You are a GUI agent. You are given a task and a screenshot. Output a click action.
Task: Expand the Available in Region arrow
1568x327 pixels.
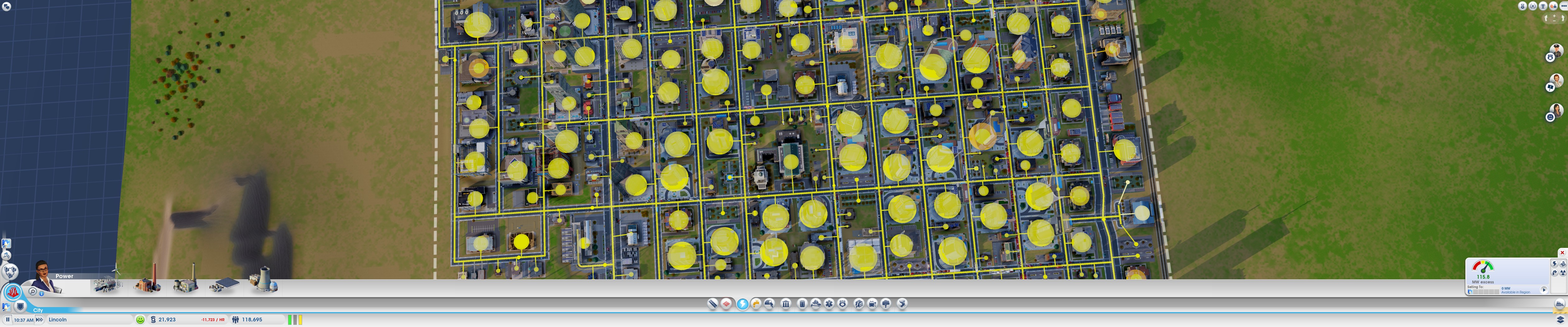[1544, 290]
